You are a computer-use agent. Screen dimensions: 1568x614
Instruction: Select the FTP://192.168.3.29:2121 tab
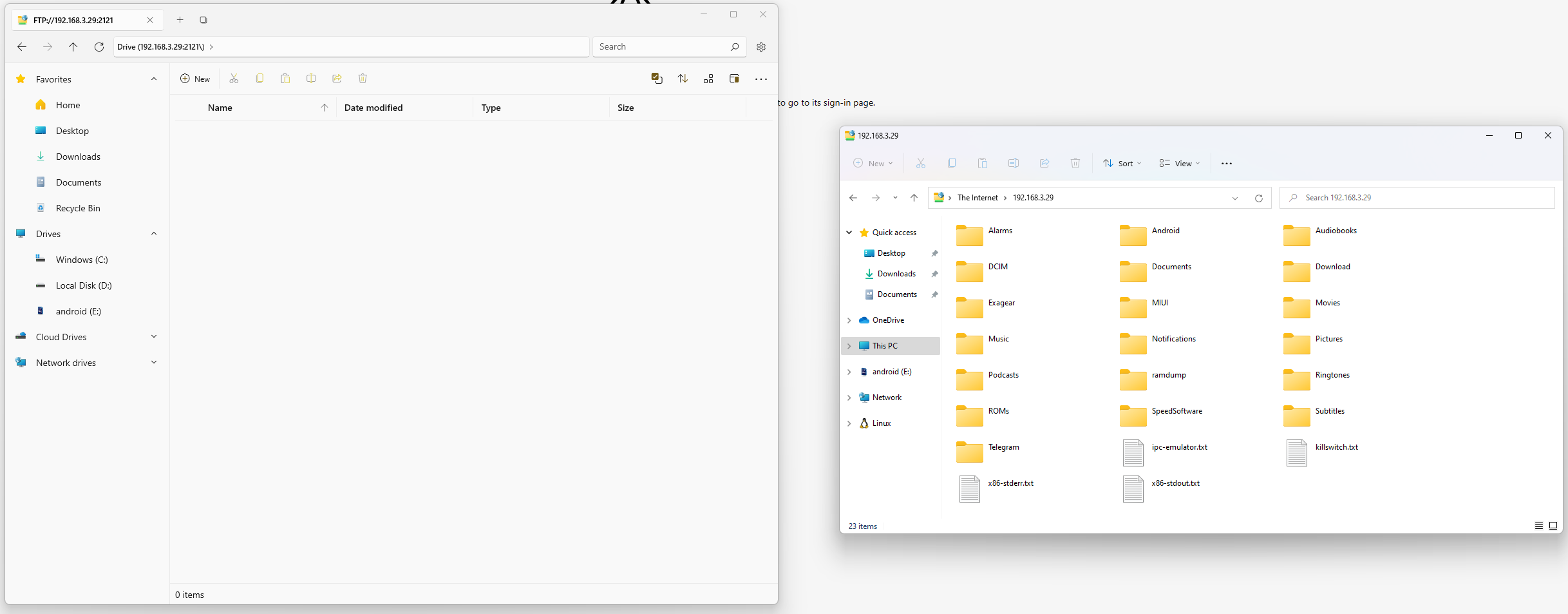coord(87,20)
